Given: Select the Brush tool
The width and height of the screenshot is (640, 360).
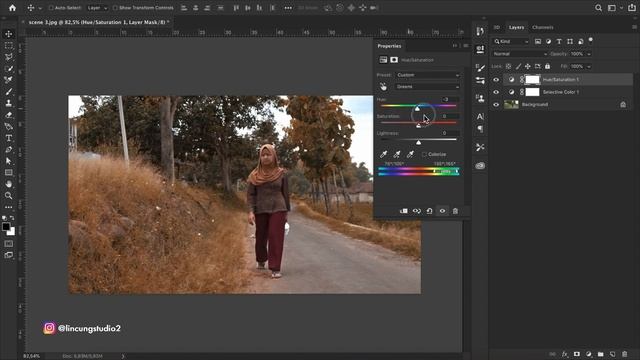Looking at the screenshot, I should click(x=9, y=91).
